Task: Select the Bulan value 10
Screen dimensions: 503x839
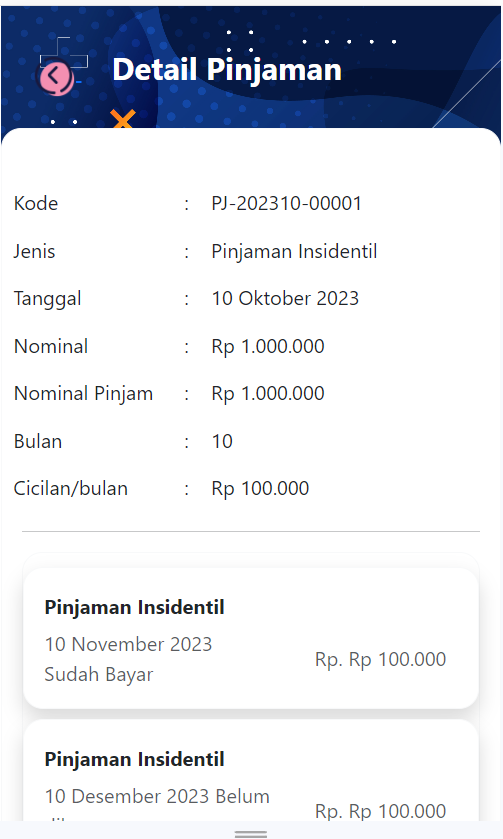Action: click(x=222, y=441)
